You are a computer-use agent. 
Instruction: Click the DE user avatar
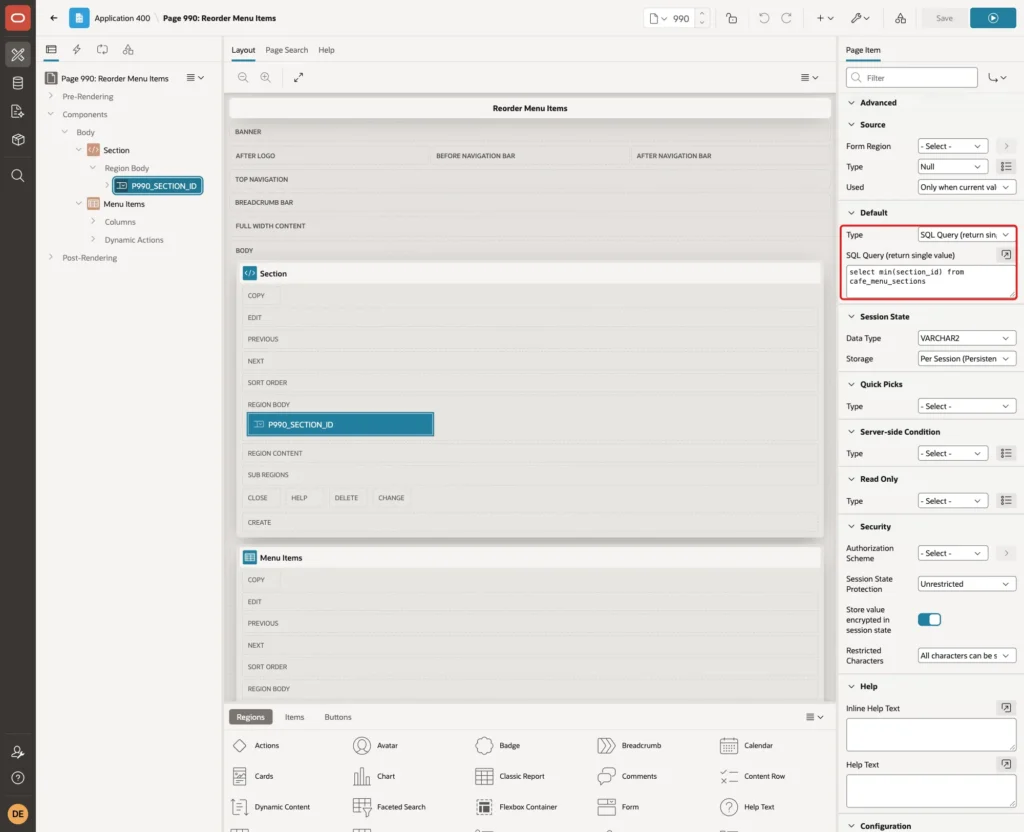(x=18, y=814)
